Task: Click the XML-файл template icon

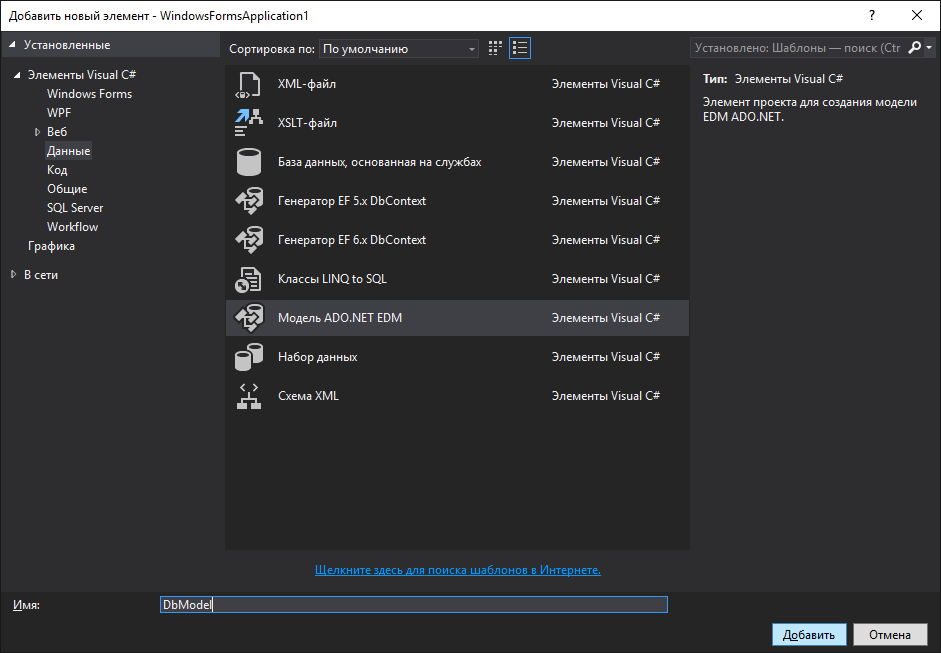Action: (248, 84)
